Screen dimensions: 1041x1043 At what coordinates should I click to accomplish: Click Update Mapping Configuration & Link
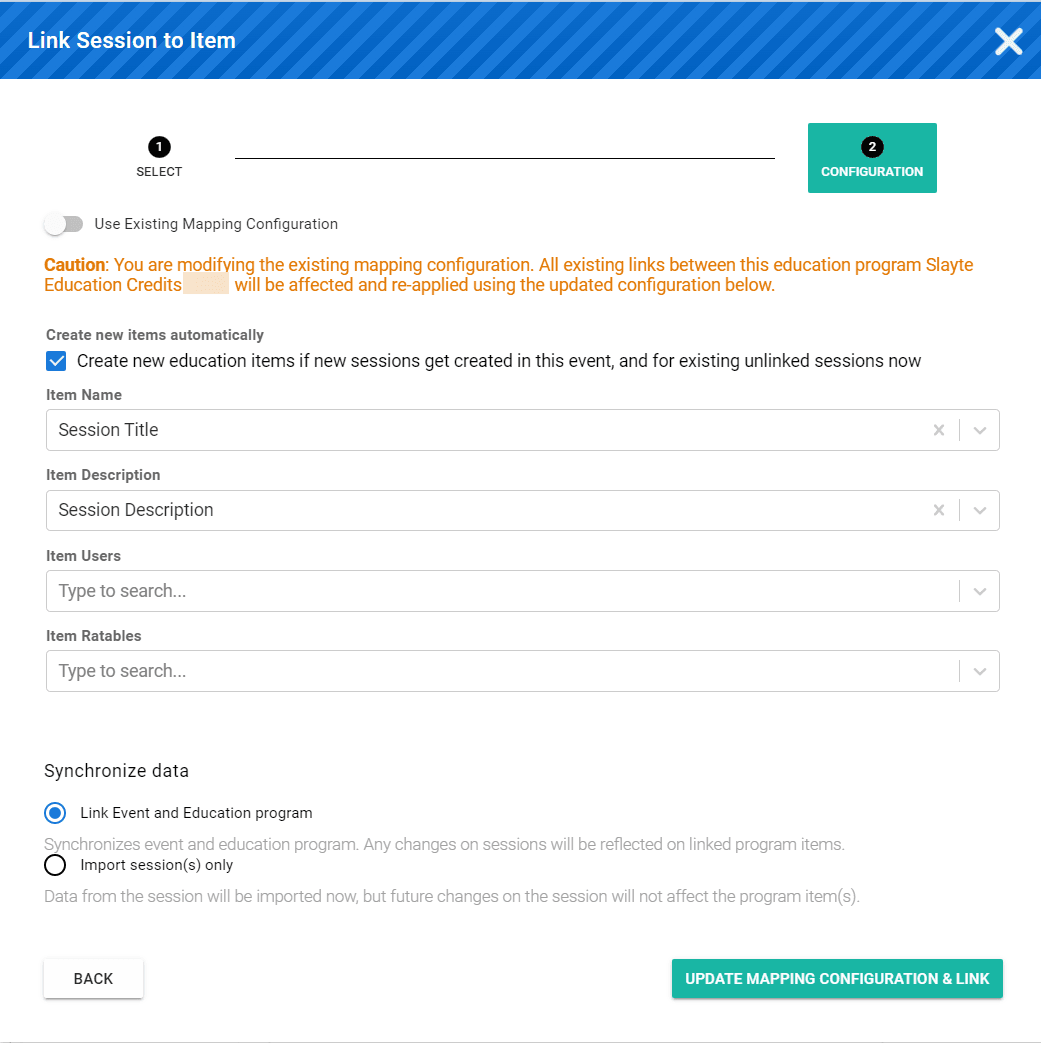click(x=837, y=978)
